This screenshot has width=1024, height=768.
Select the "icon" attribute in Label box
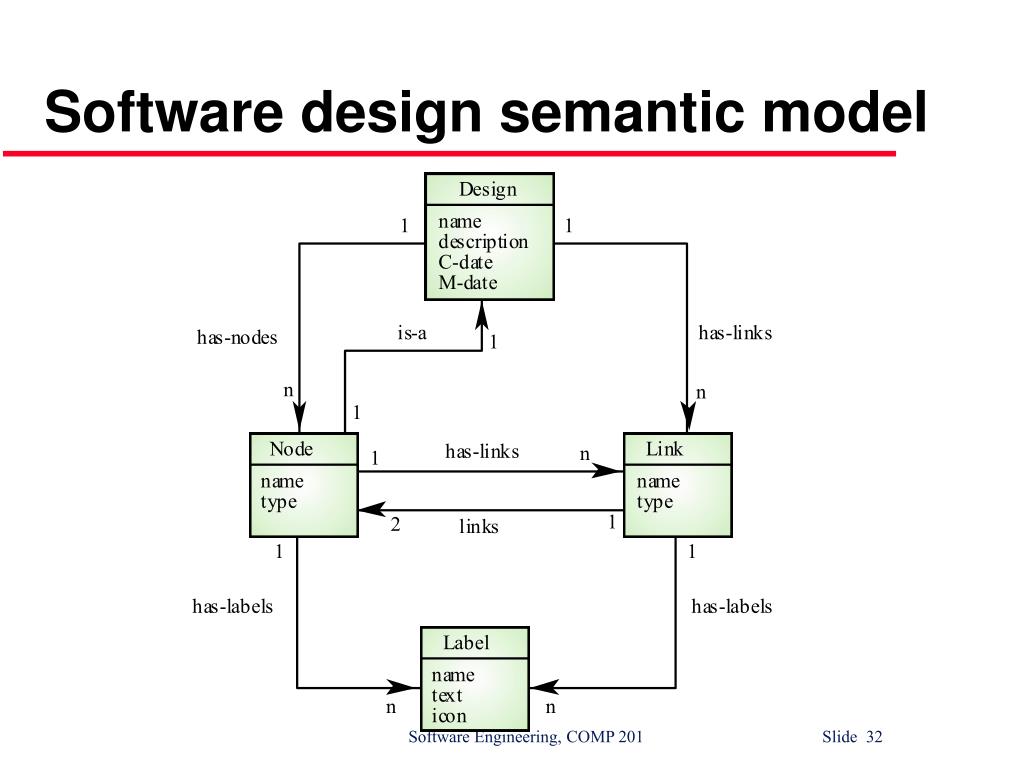(x=449, y=716)
